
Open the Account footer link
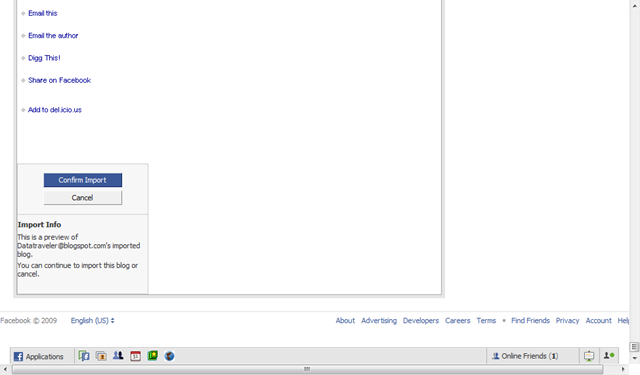click(598, 321)
